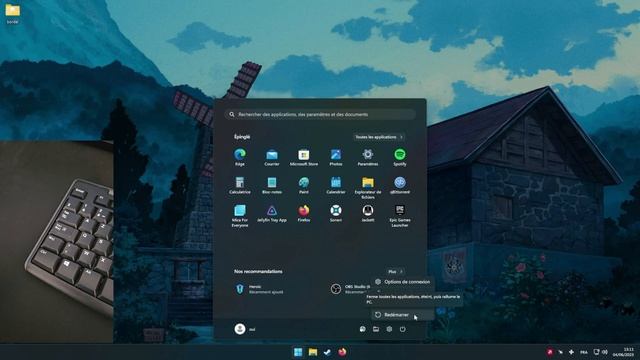Open Settings gear beside power button
Image resolution: width=640 pixels, height=360 pixels.
coord(389,329)
